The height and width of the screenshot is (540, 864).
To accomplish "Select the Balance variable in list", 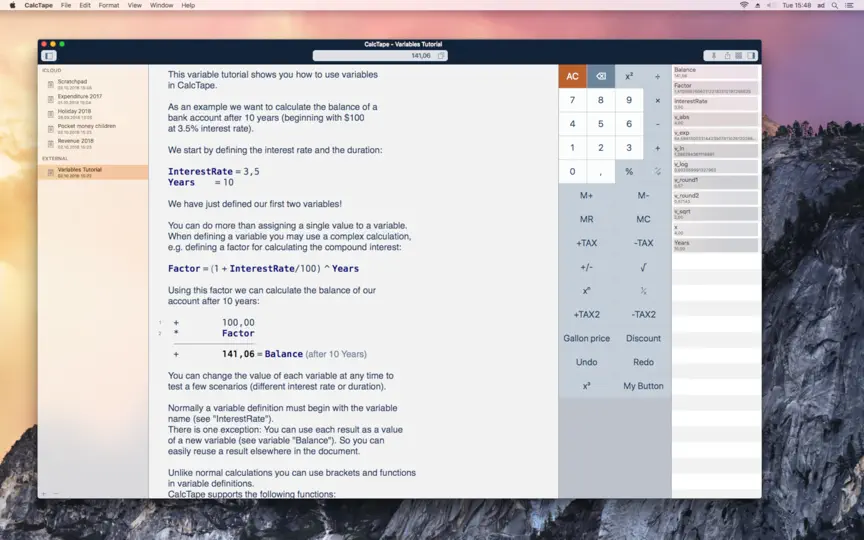I will click(x=715, y=72).
